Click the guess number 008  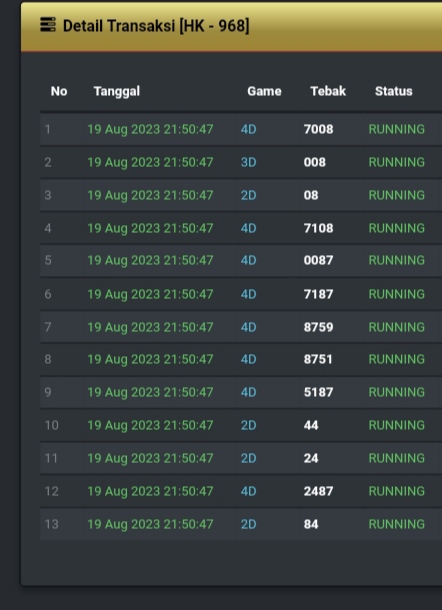(x=314, y=162)
